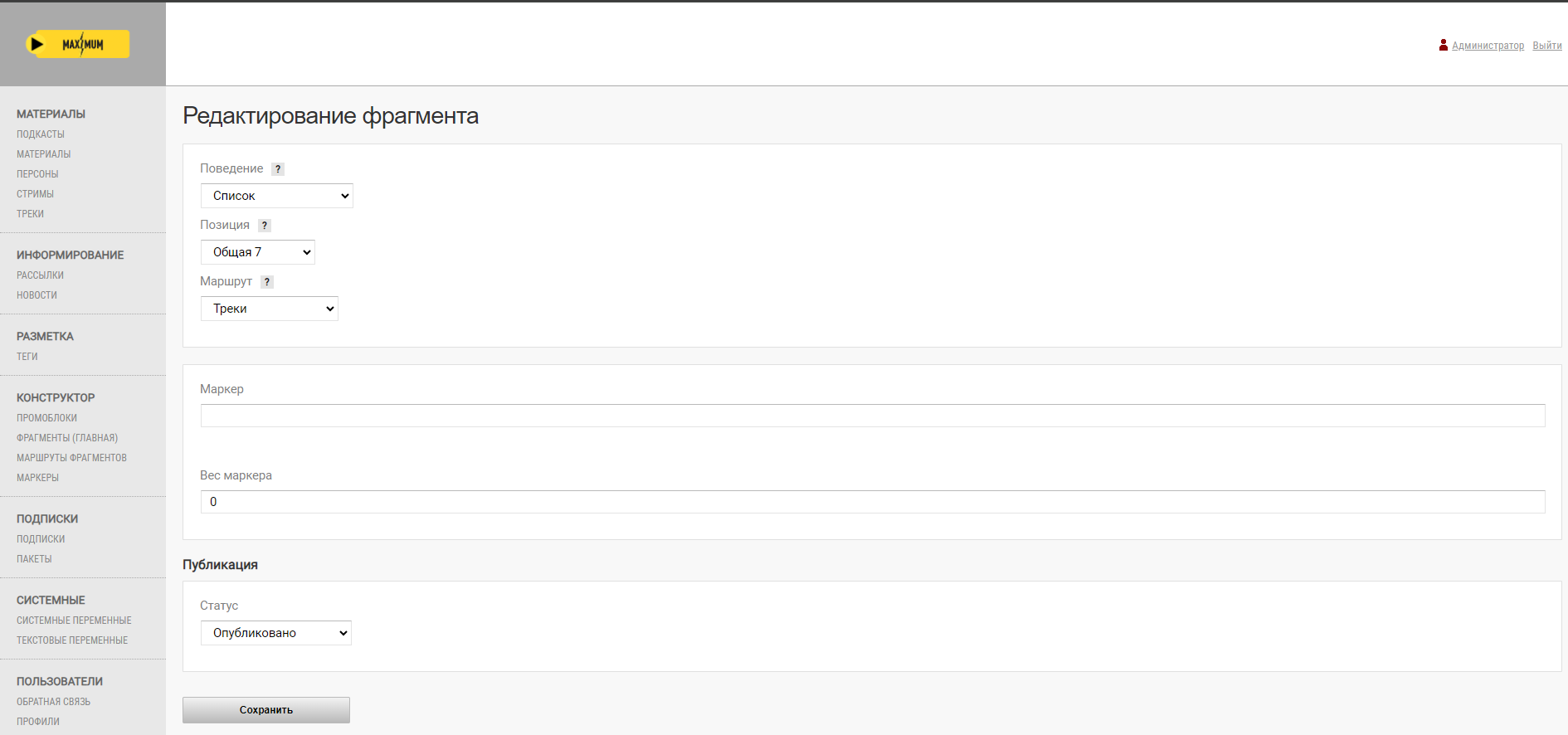
Task: Open the Позиция dropdown showing Общая 7
Action: [x=258, y=252]
